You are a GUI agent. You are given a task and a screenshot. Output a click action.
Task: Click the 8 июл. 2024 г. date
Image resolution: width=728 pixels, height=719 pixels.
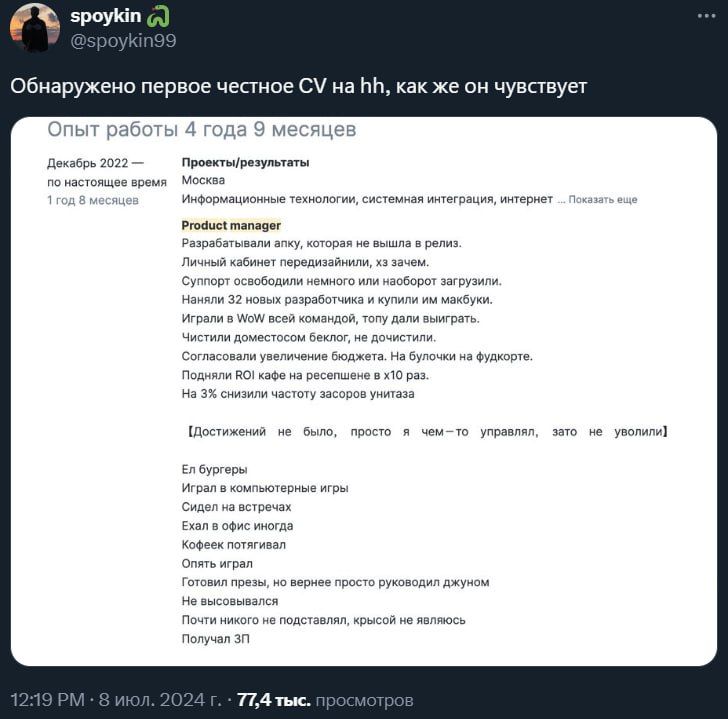(160, 700)
